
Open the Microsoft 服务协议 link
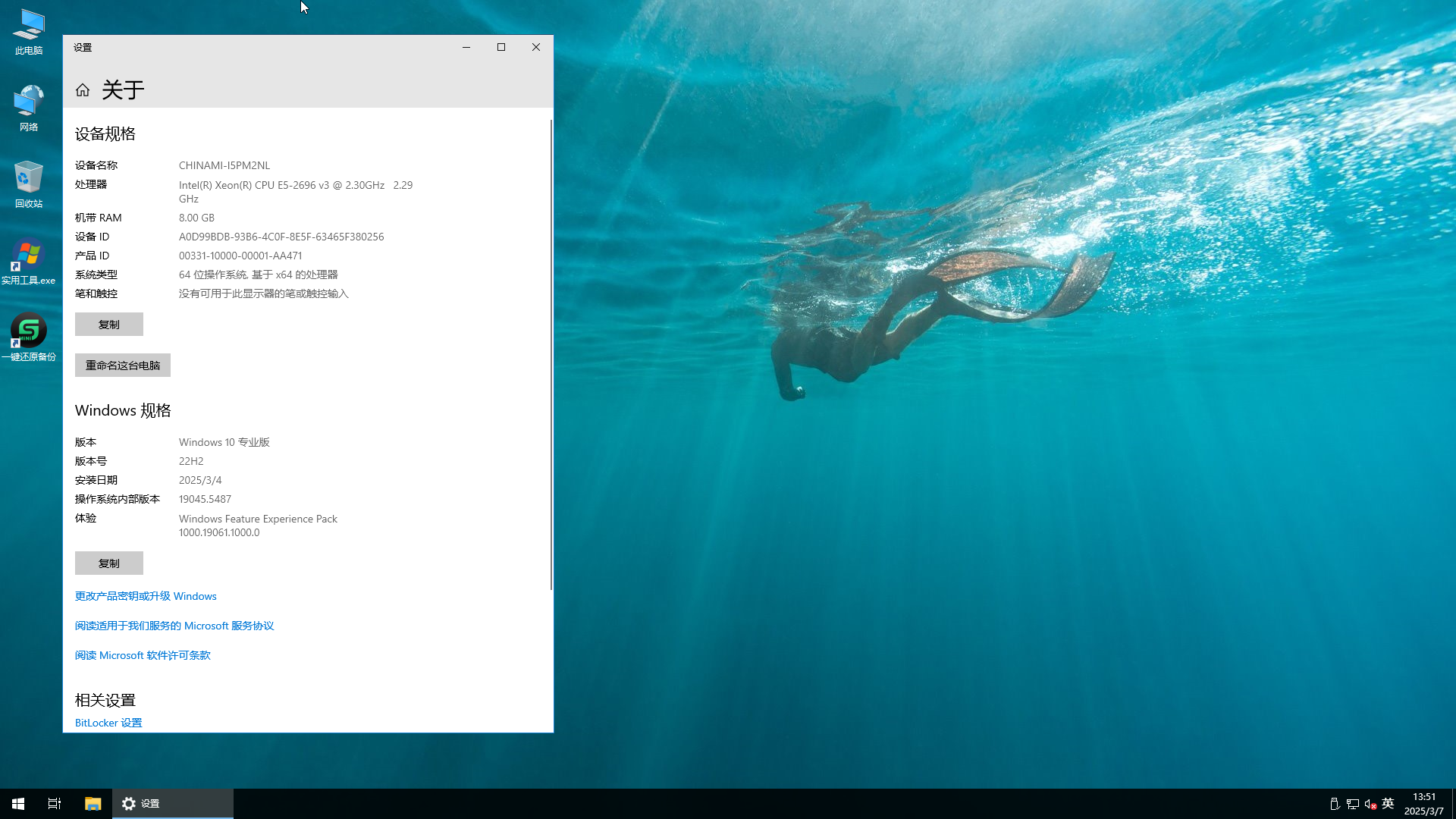click(174, 626)
